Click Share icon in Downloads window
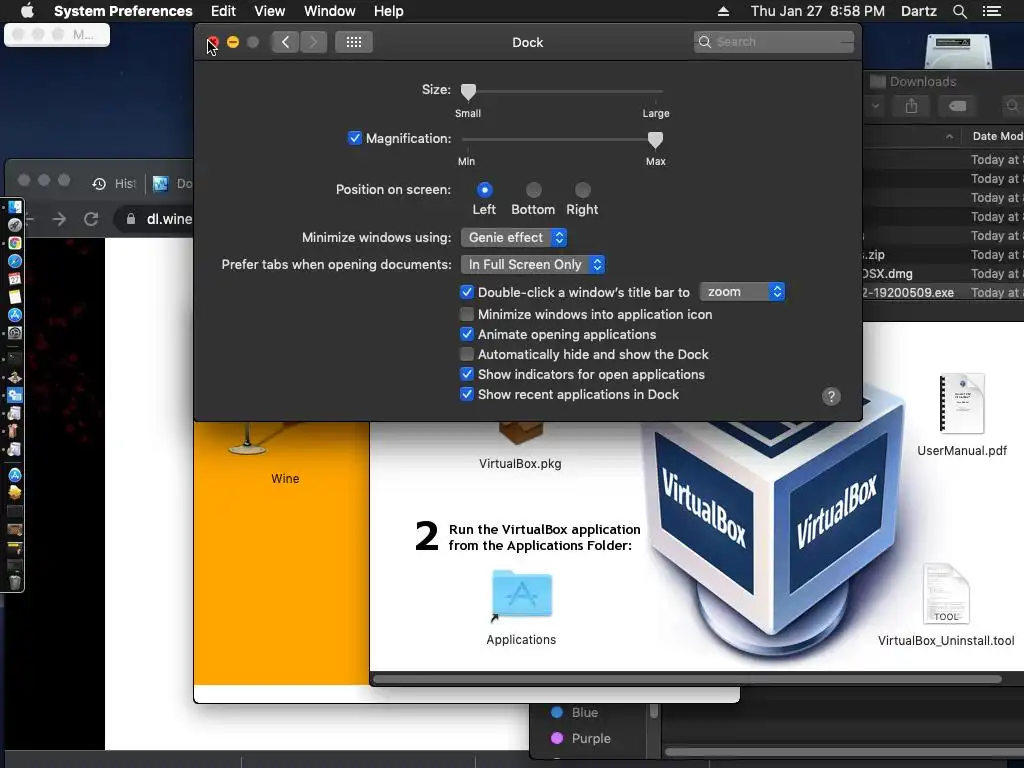1024x768 pixels. pyautogui.click(x=912, y=106)
